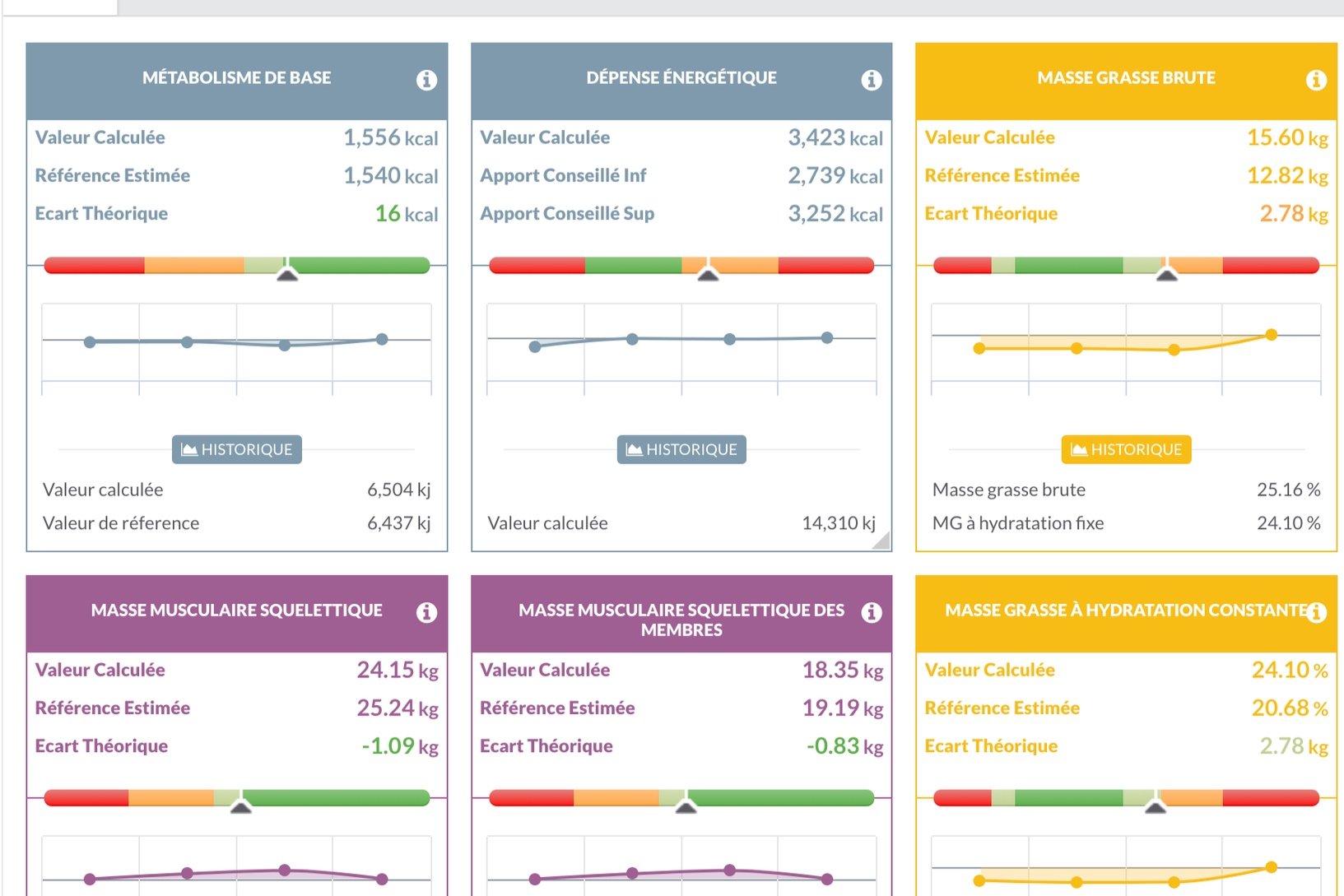Click the 24.10 % value beside MG à hydratation fixe
Screen dimensions: 1344x896
[x=1289, y=523]
